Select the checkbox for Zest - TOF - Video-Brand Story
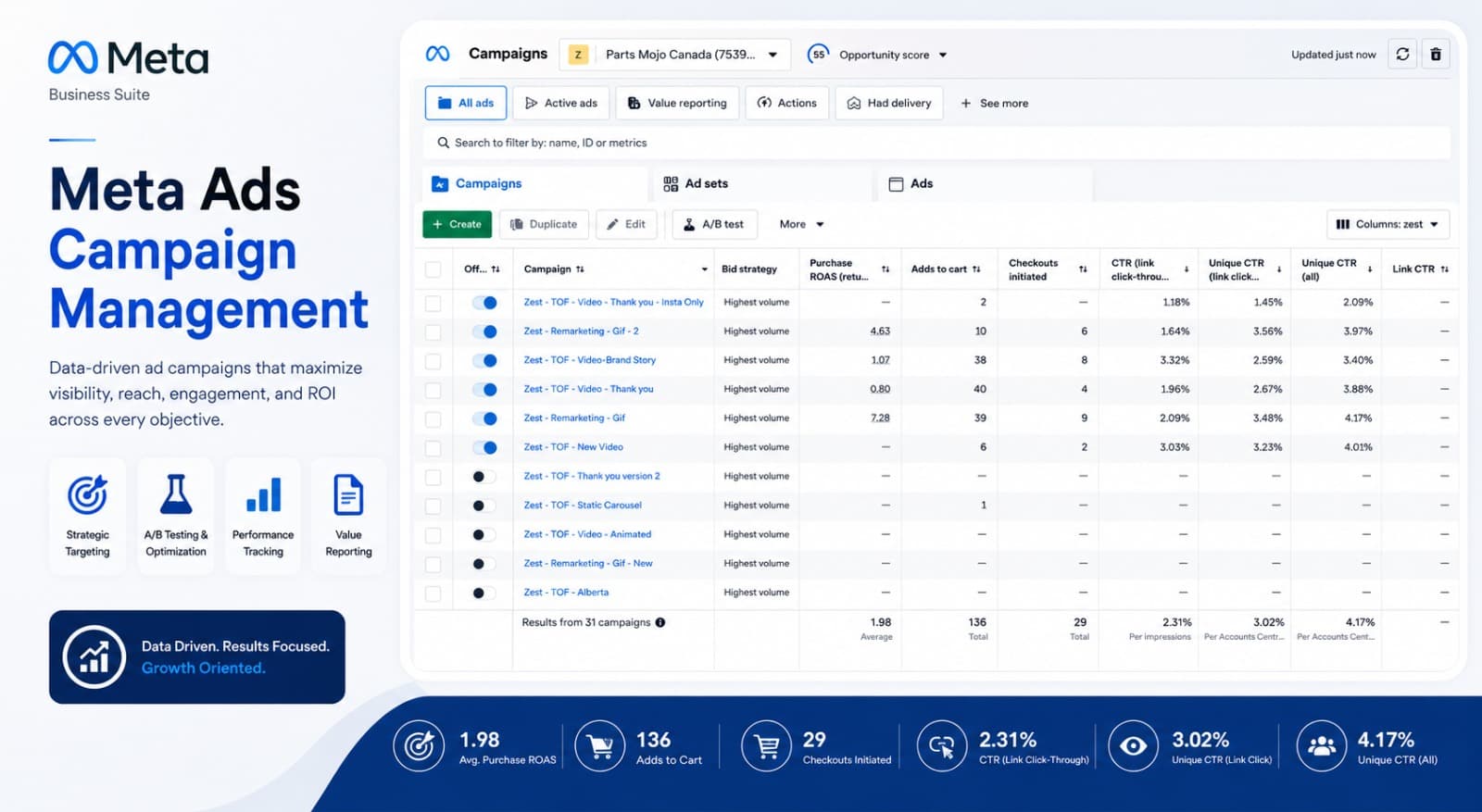 (x=433, y=361)
